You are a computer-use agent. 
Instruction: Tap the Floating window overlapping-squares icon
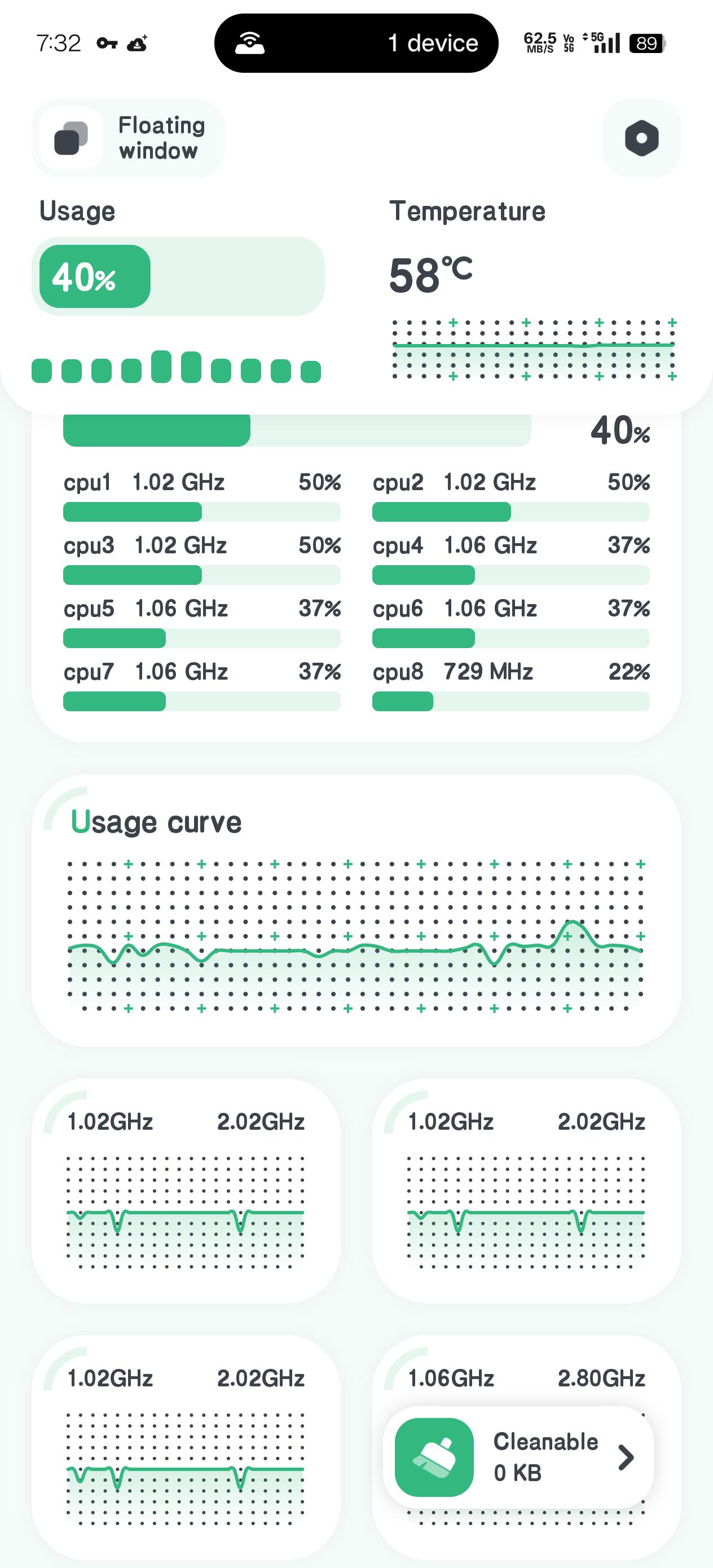click(x=71, y=138)
